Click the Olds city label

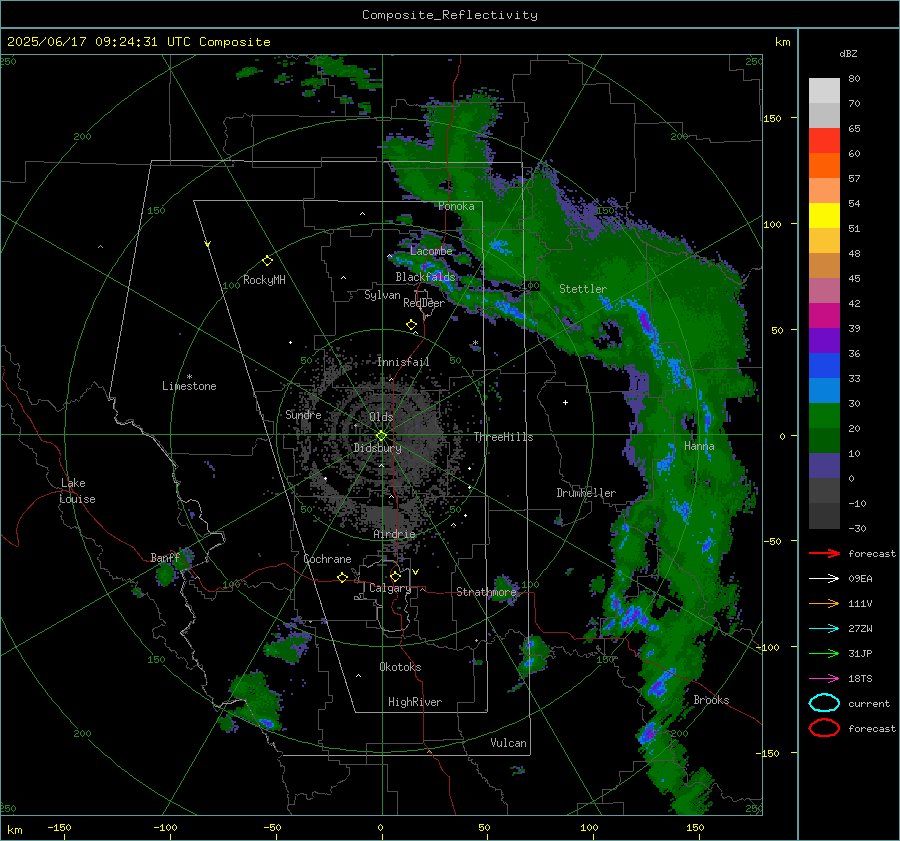(x=381, y=417)
